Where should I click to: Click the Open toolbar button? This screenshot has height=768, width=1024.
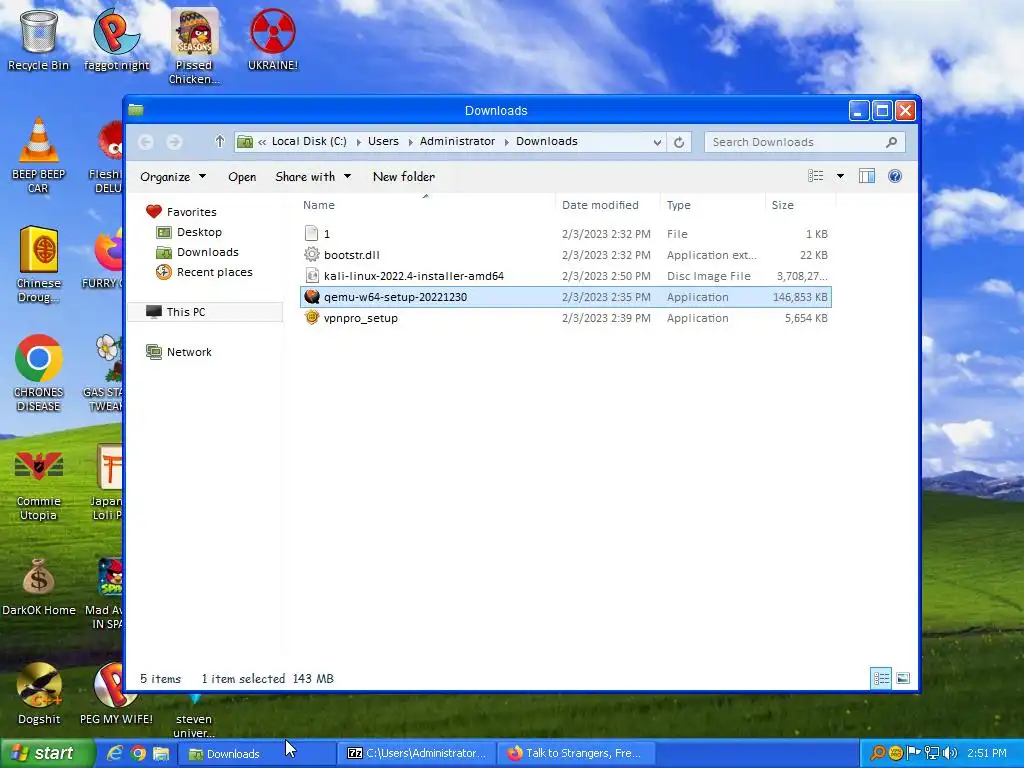[x=242, y=176]
